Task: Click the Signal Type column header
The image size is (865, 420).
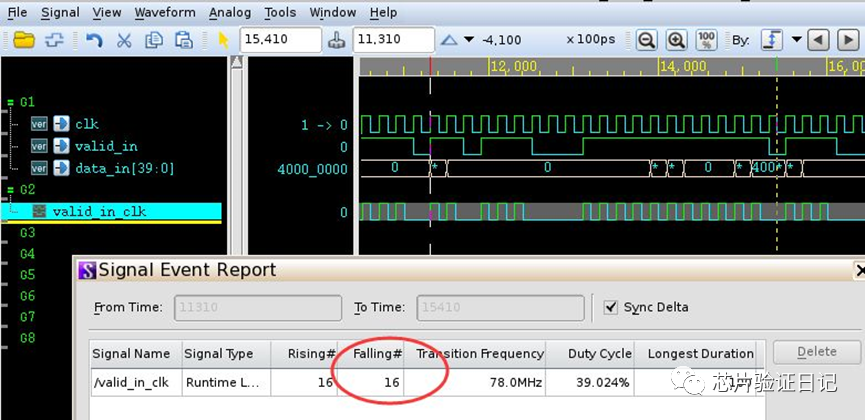Action: coord(226,354)
